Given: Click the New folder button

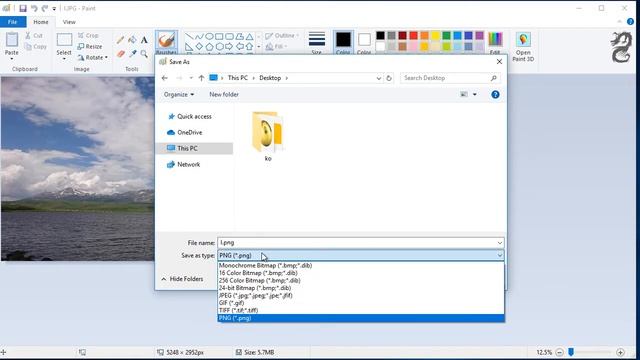Looking at the screenshot, I should pos(224,94).
